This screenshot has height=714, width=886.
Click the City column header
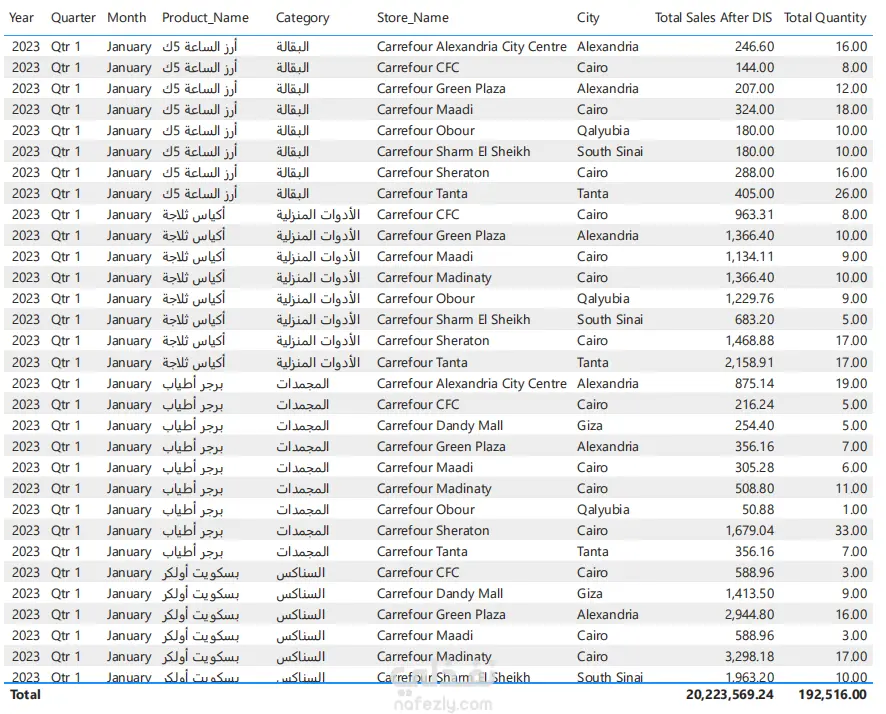pyautogui.click(x=588, y=18)
